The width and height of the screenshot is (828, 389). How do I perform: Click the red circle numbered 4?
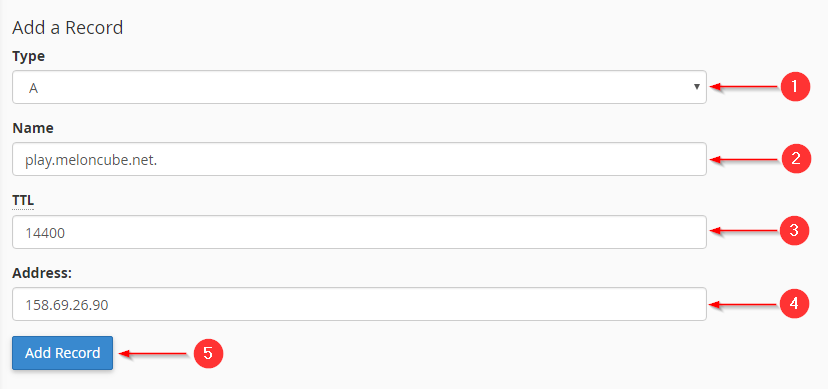(x=795, y=303)
